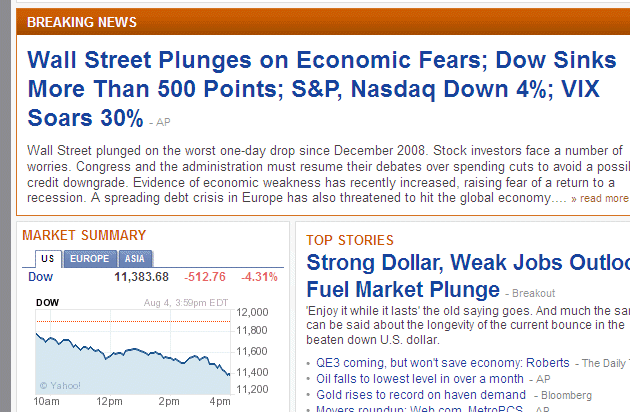Click the bullet beside the QE3 story
The width and height of the screenshot is (630, 412).
pos(307,364)
